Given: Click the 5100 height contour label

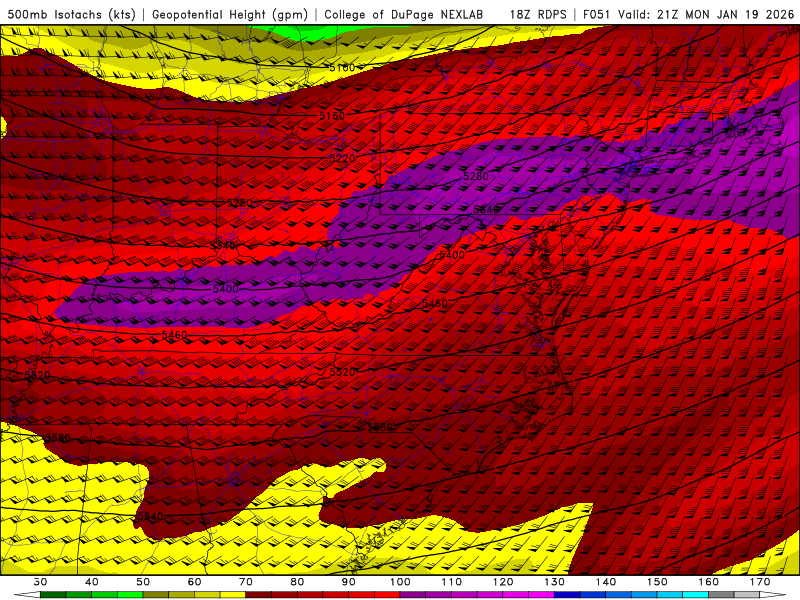Looking at the screenshot, I should pyautogui.click(x=342, y=68).
